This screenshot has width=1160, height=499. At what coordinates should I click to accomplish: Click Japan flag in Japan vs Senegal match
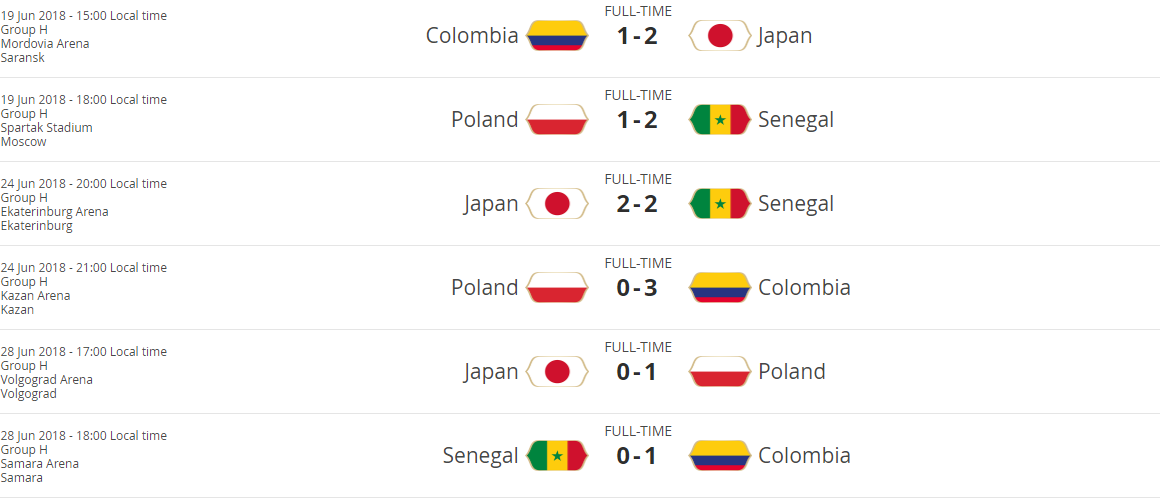pos(557,204)
